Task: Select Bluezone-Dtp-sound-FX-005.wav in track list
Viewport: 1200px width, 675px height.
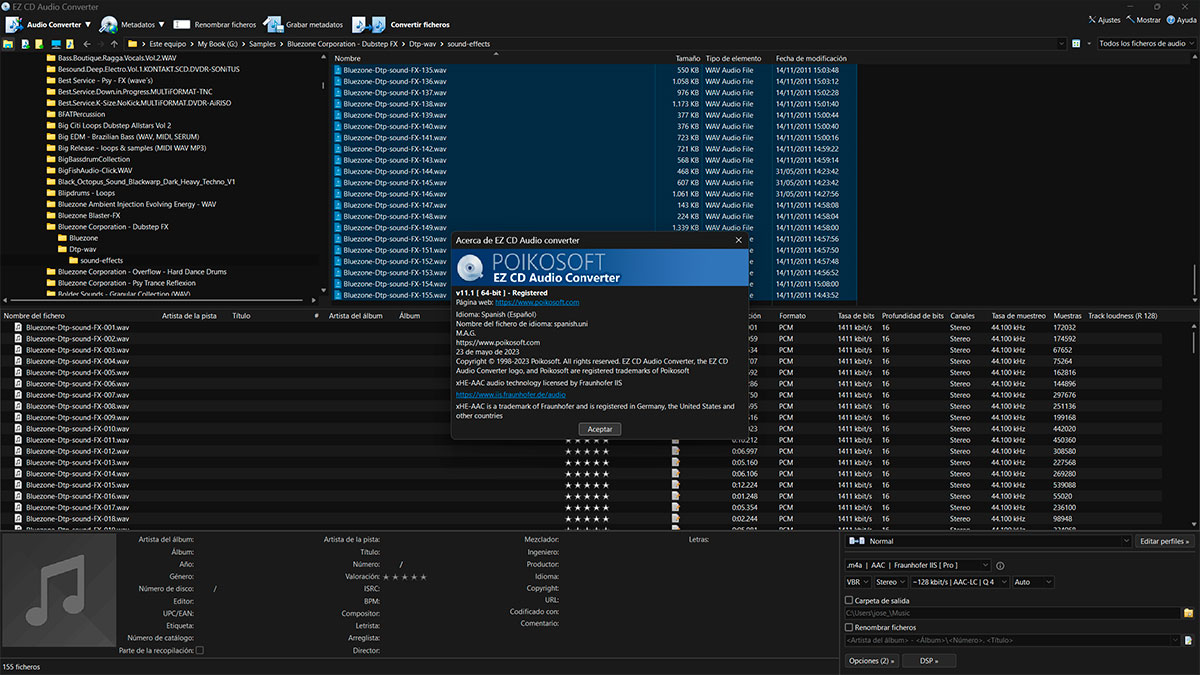Action: (78, 373)
